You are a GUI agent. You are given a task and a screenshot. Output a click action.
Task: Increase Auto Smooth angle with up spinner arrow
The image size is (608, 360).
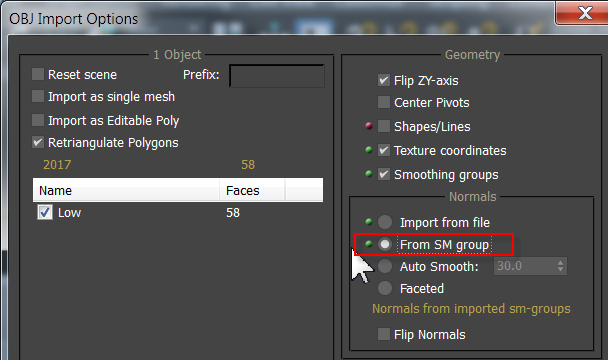[x=560, y=263]
